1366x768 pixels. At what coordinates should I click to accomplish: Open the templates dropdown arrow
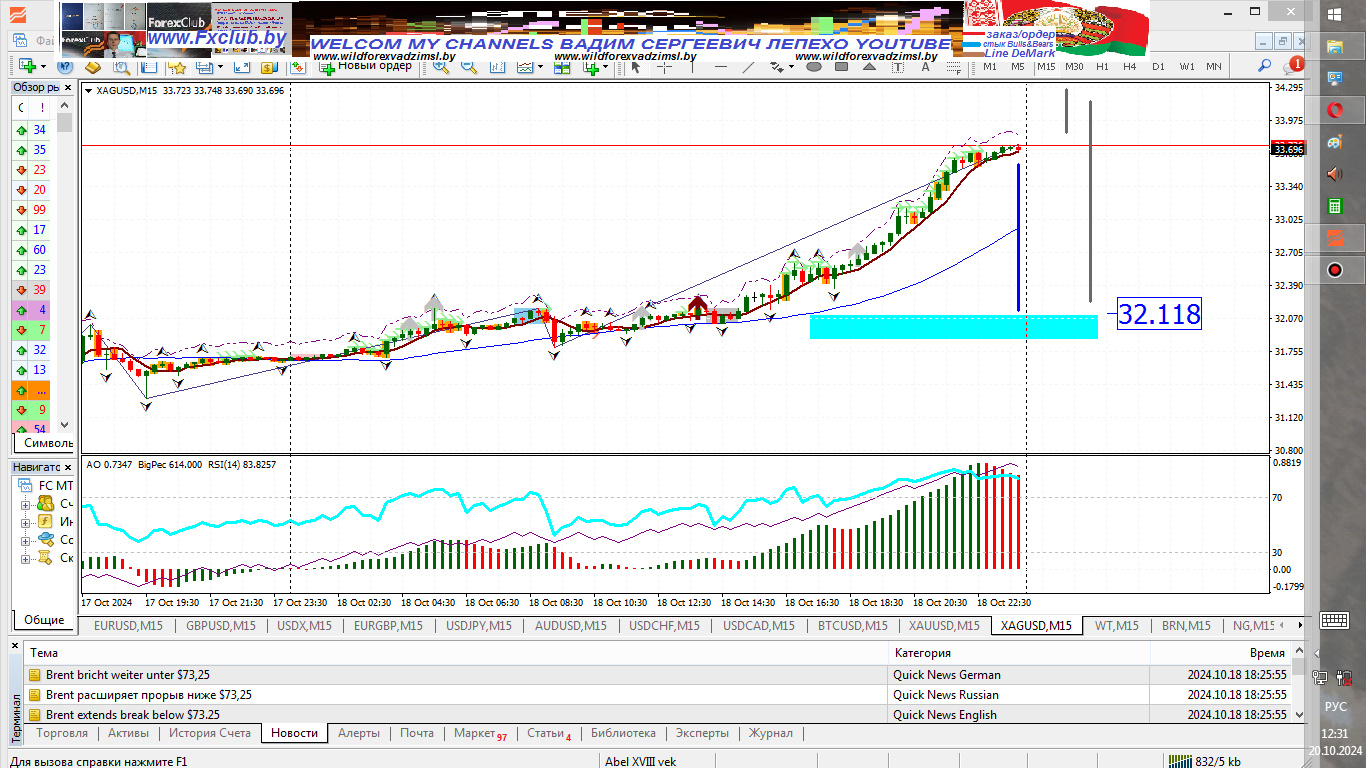606,67
